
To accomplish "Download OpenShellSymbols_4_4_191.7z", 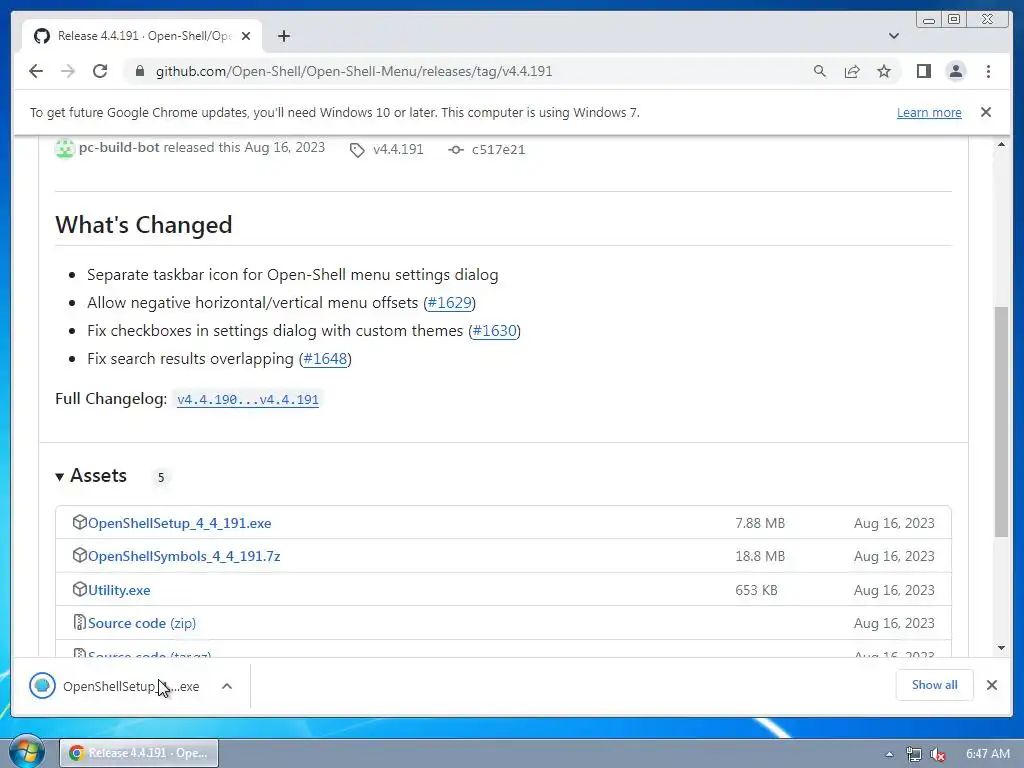I will click(184, 556).
